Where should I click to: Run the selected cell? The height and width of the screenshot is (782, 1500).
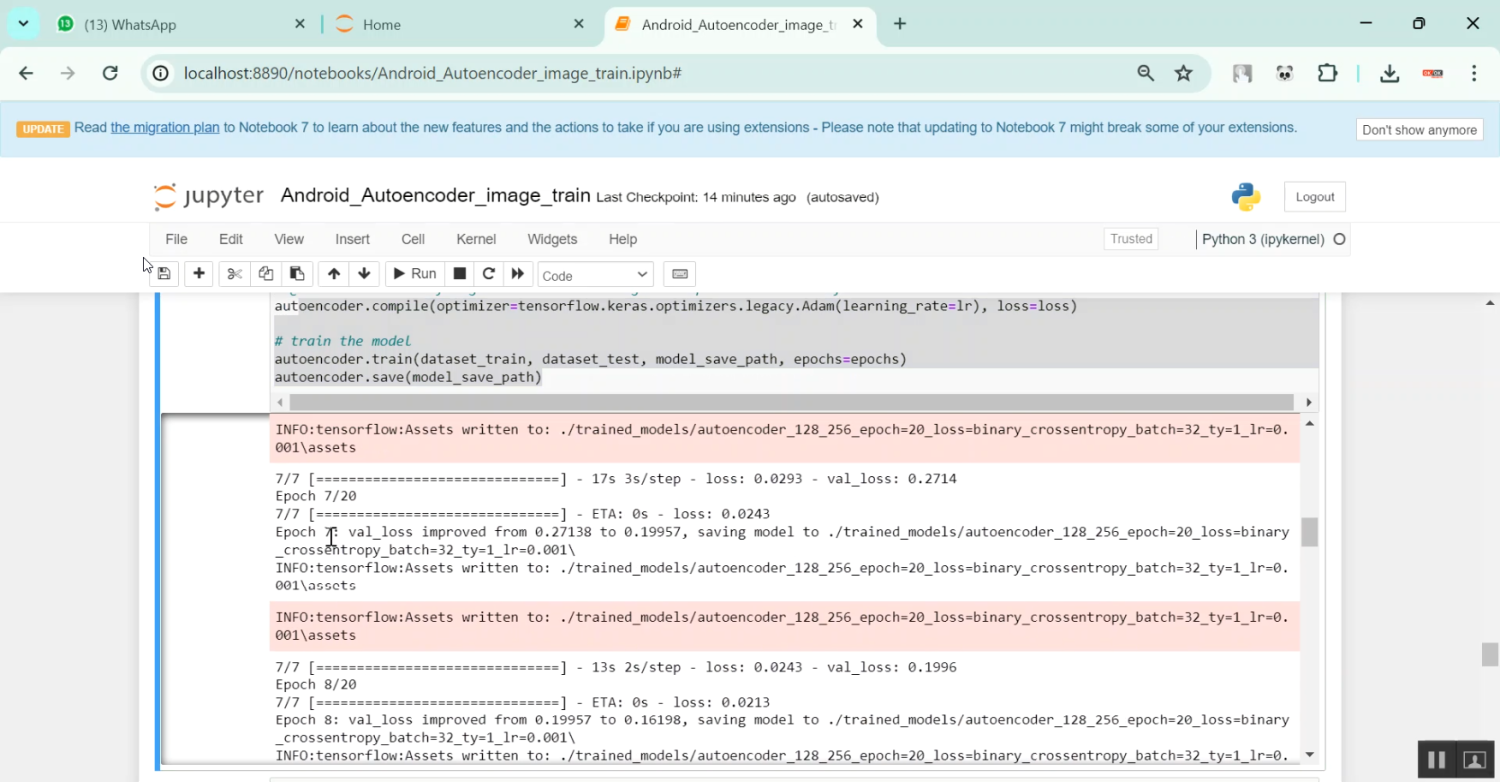click(x=413, y=274)
